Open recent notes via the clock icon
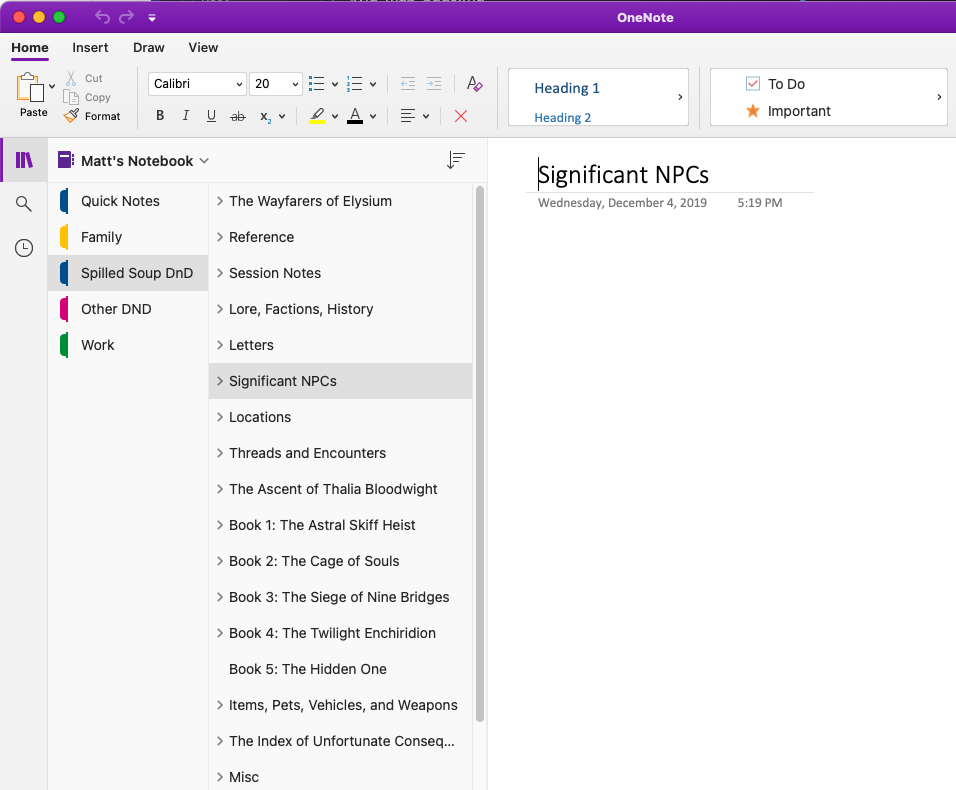Viewport: 956px width, 790px height. coord(23,247)
